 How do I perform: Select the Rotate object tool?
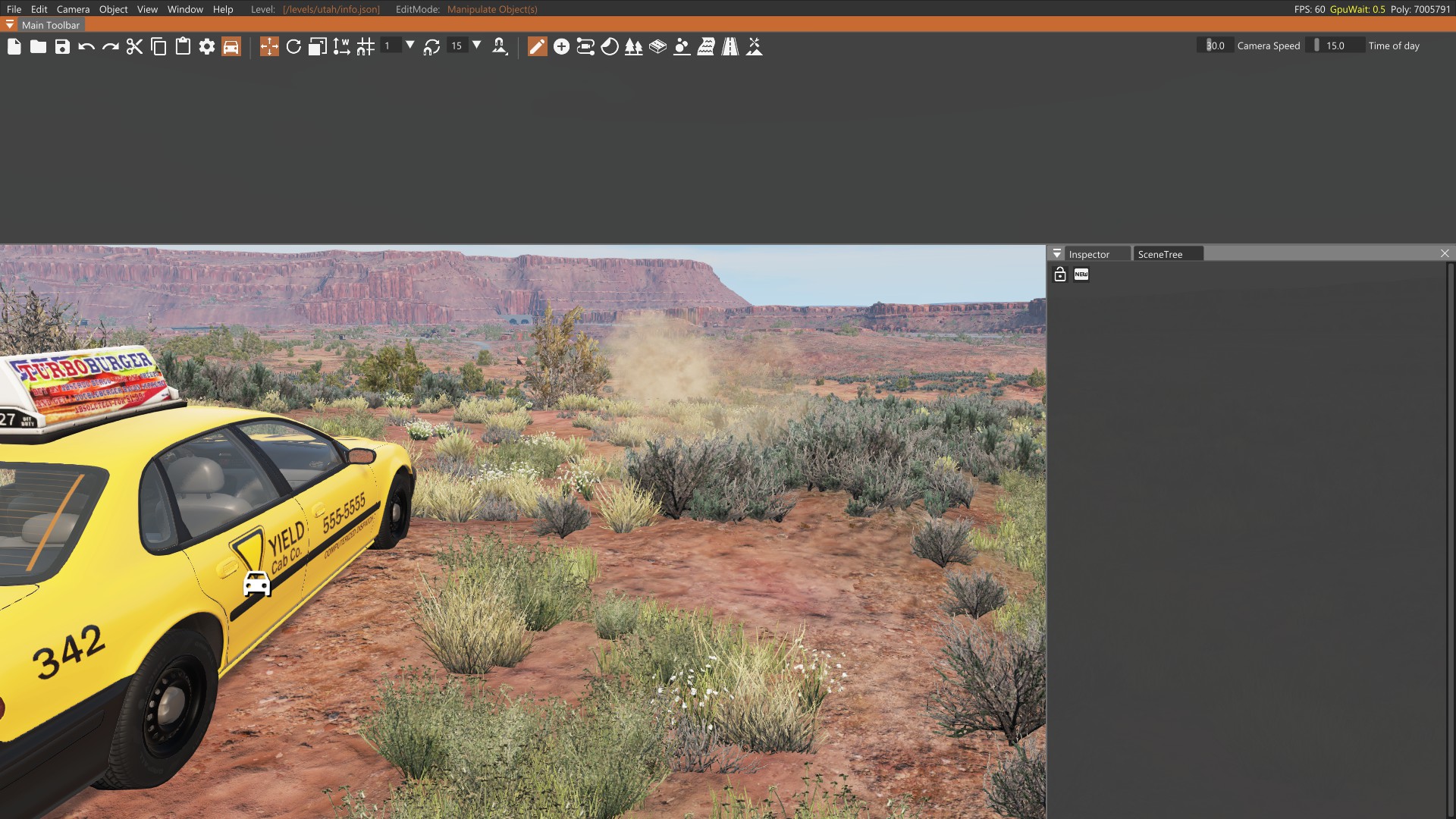click(293, 46)
